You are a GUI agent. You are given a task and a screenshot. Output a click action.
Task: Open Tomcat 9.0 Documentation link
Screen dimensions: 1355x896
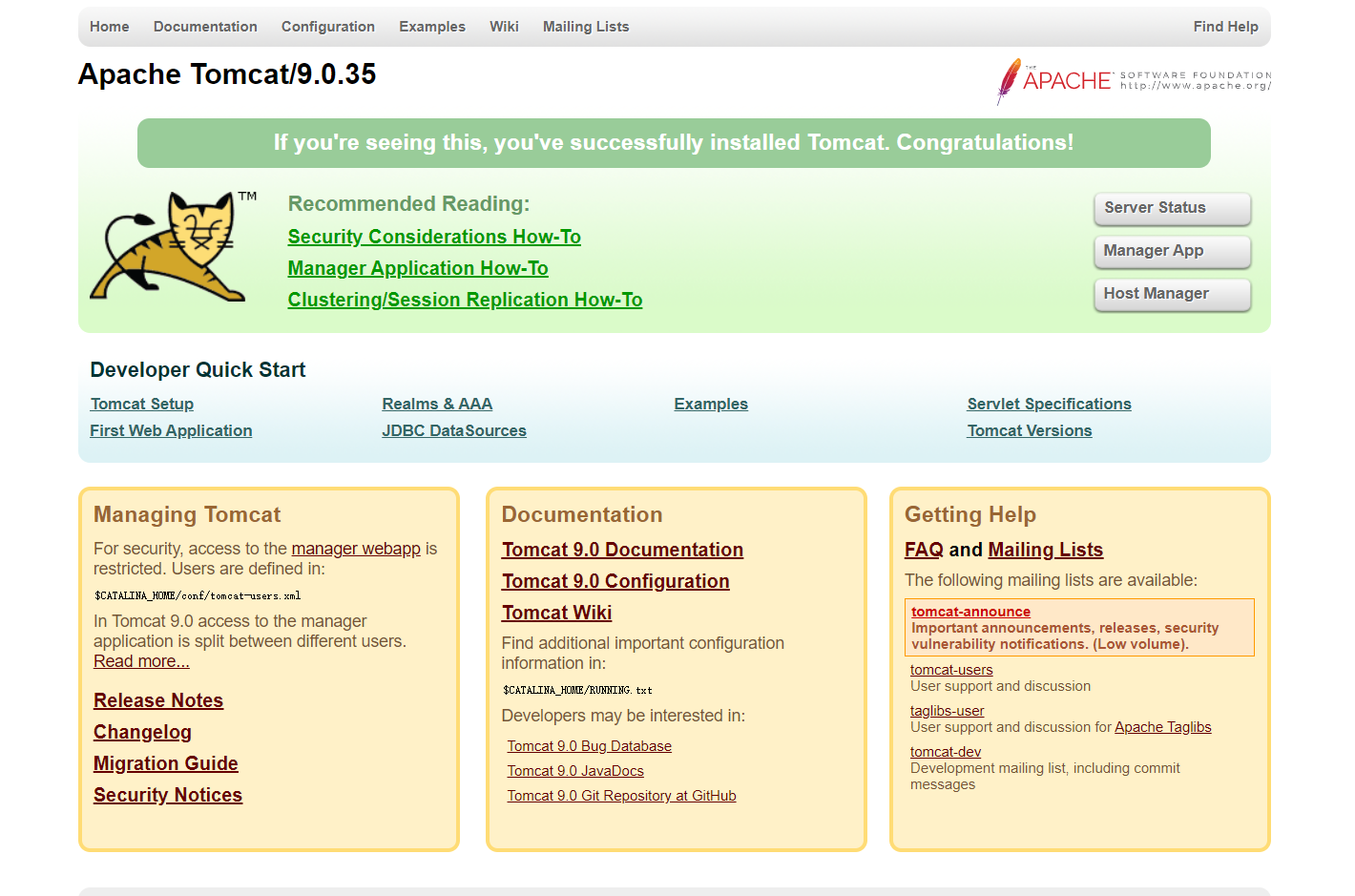pyautogui.click(x=622, y=550)
